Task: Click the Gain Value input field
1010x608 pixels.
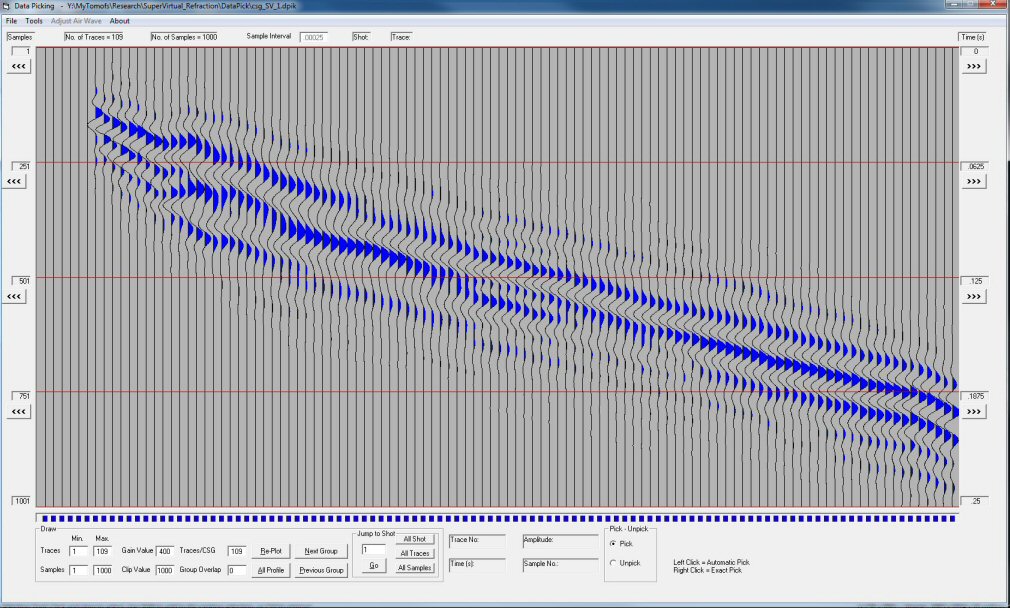Action: tap(164, 551)
